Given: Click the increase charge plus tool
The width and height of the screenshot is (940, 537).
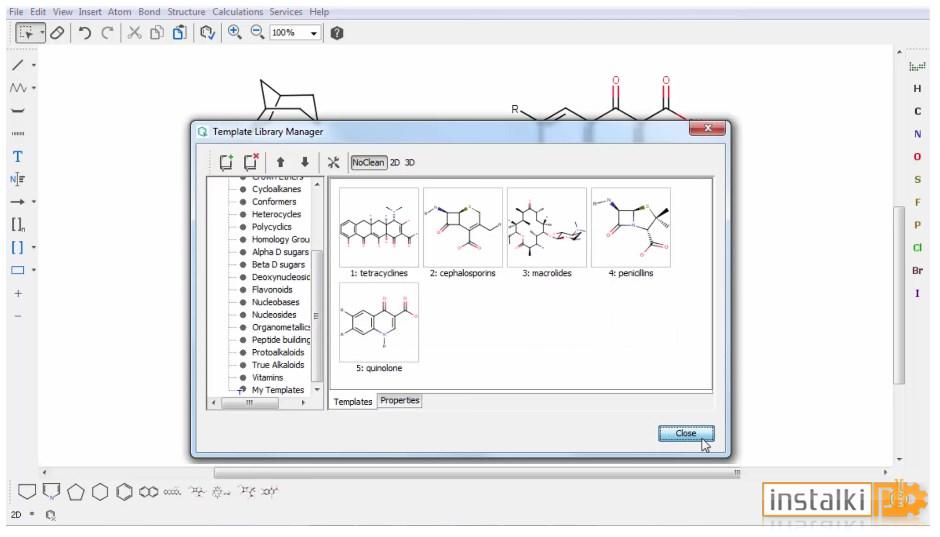Looking at the screenshot, I should [x=18, y=293].
